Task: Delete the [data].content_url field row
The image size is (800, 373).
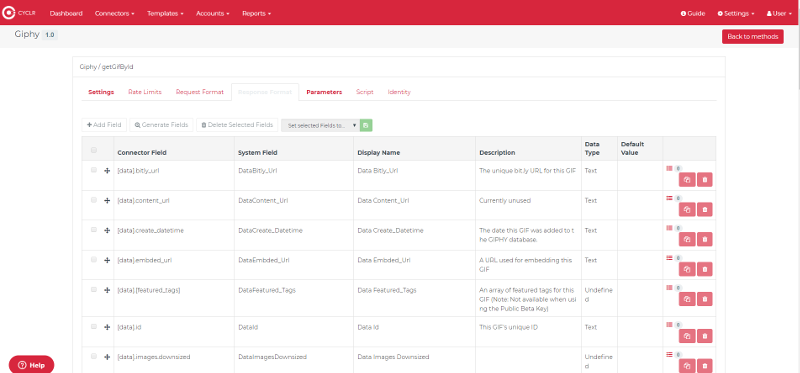Action: (705, 209)
